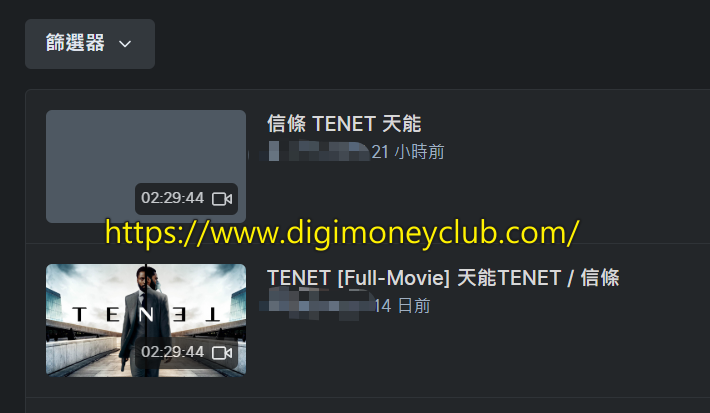710x413 pixels.
Task: Select the 02:29:44 duration badge on the gray thumbnail
Action: (x=186, y=199)
